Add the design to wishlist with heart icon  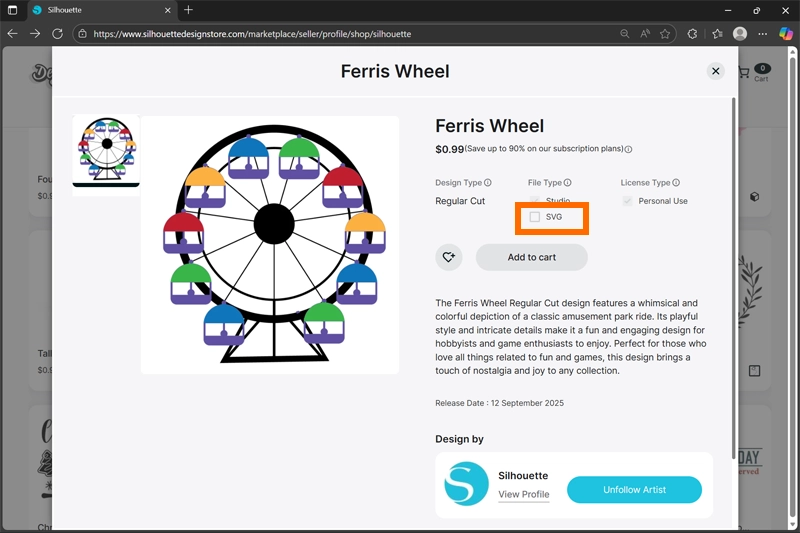[449, 257]
